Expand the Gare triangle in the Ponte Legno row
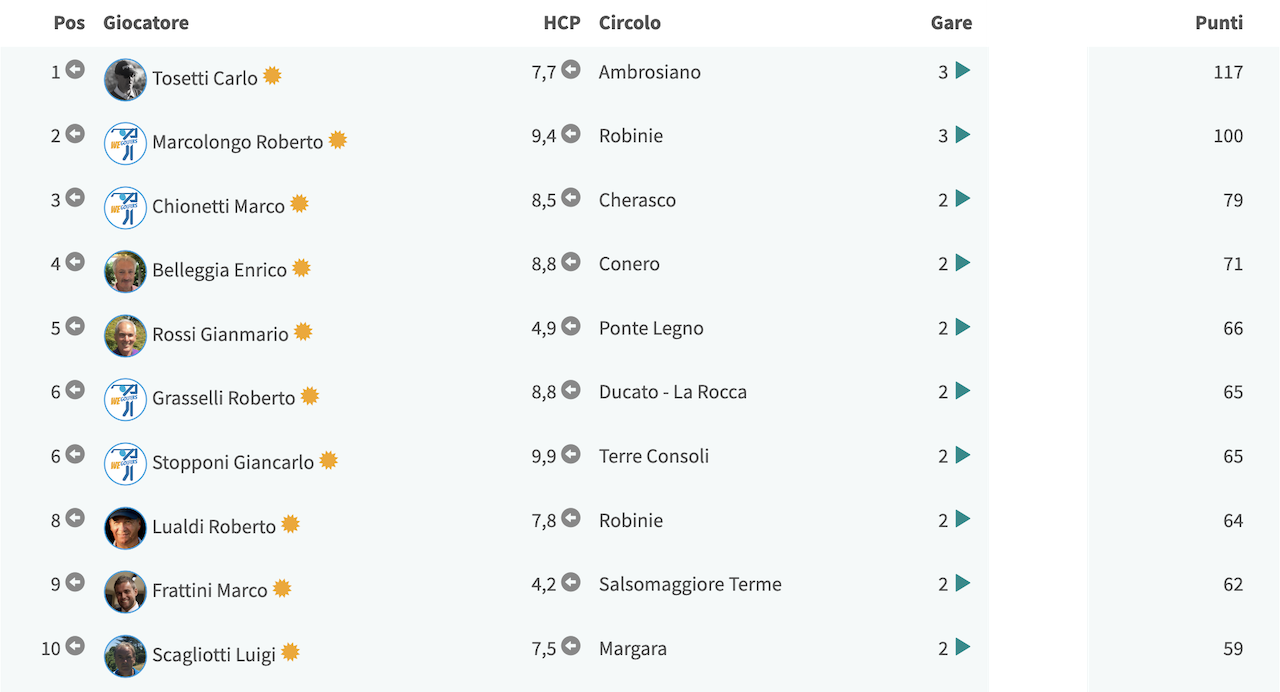Viewport: 1280px width, 692px height. click(x=963, y=327)
